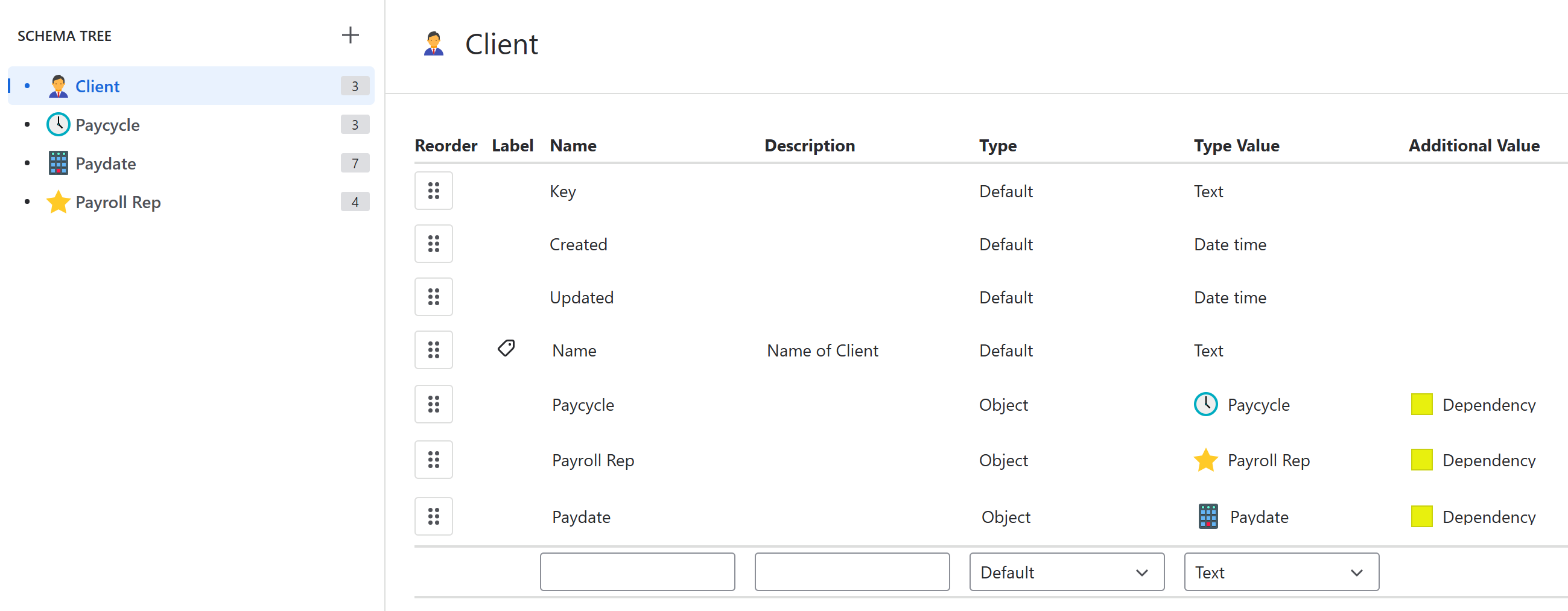The height and width of the screenshot is (611, 1568).
Task: Click the Payroll Rep badge showing 4
Action: 355,202
